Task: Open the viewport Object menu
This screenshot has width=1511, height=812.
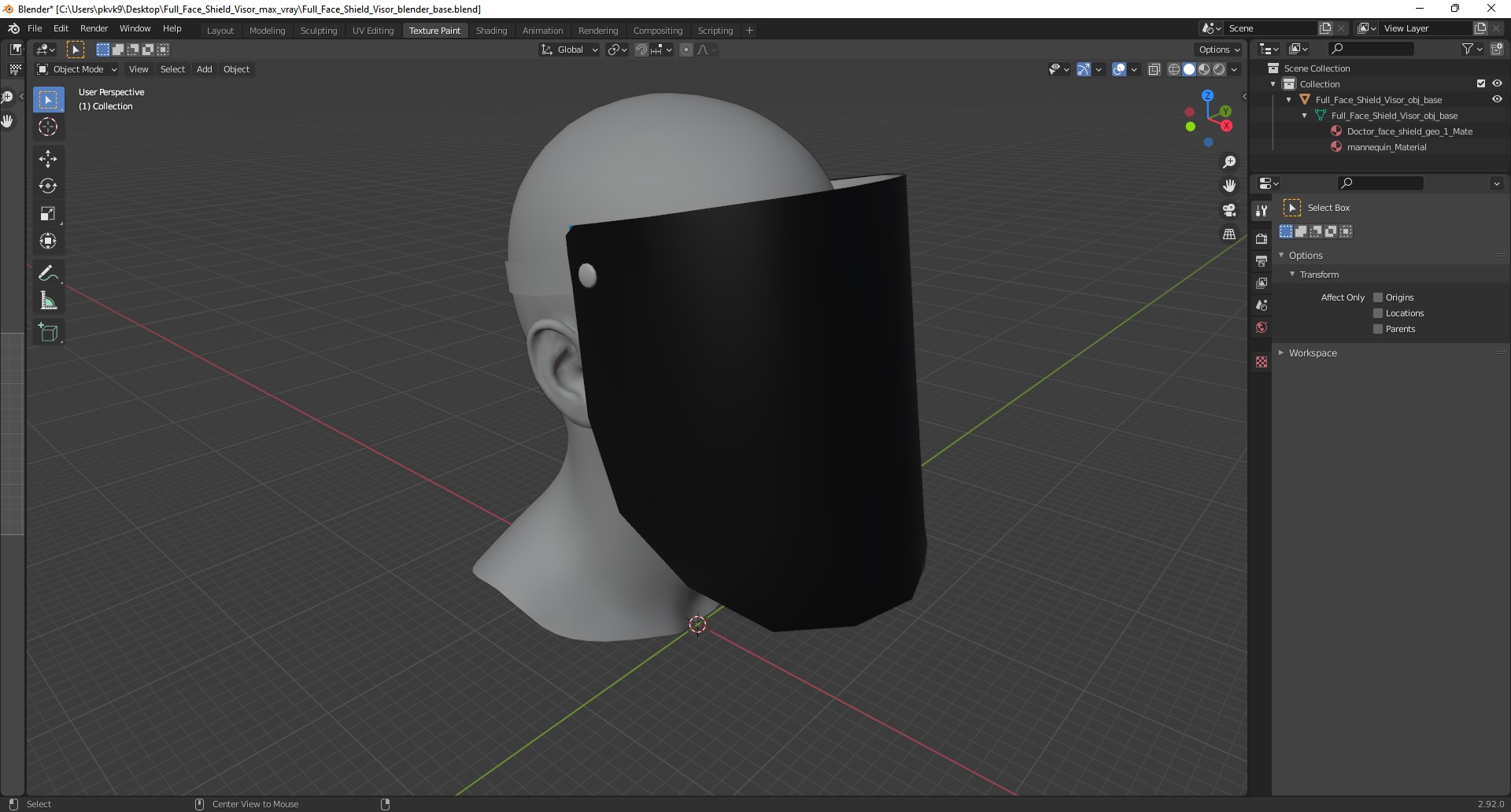Action: pos(236,69)
